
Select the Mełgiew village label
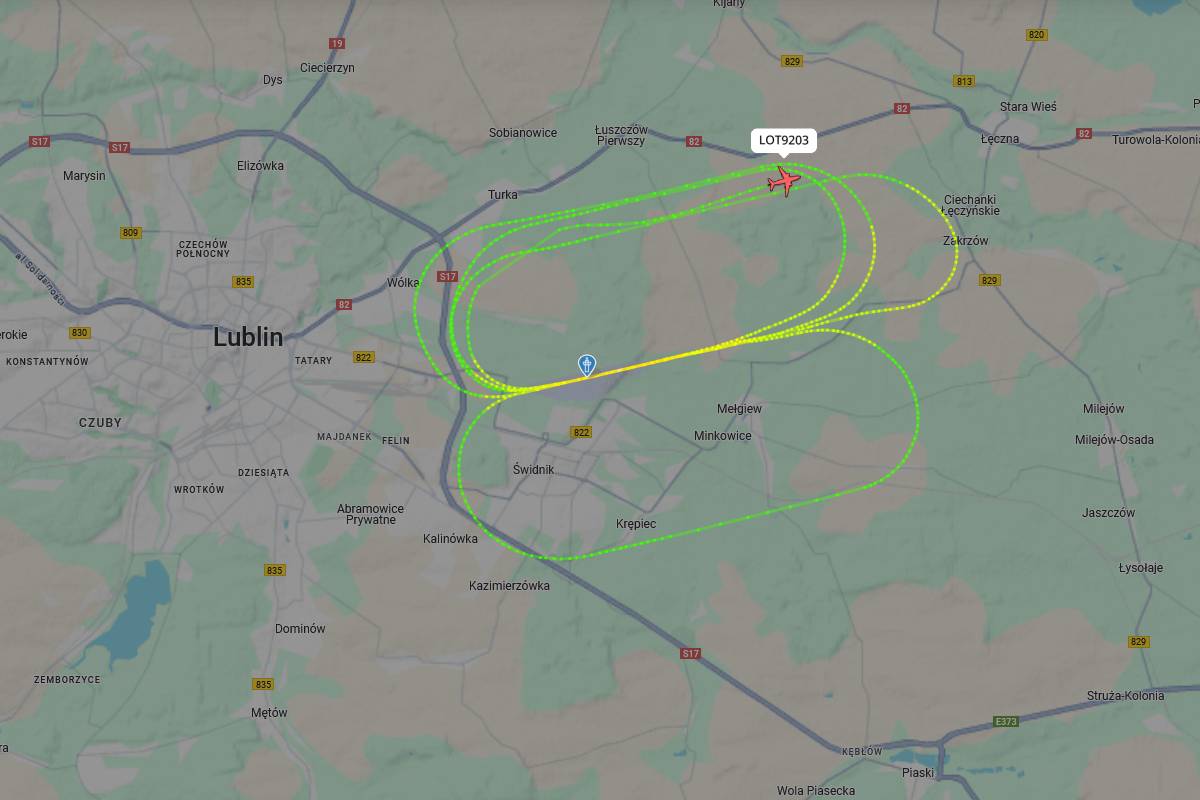[x=740, y=409]
